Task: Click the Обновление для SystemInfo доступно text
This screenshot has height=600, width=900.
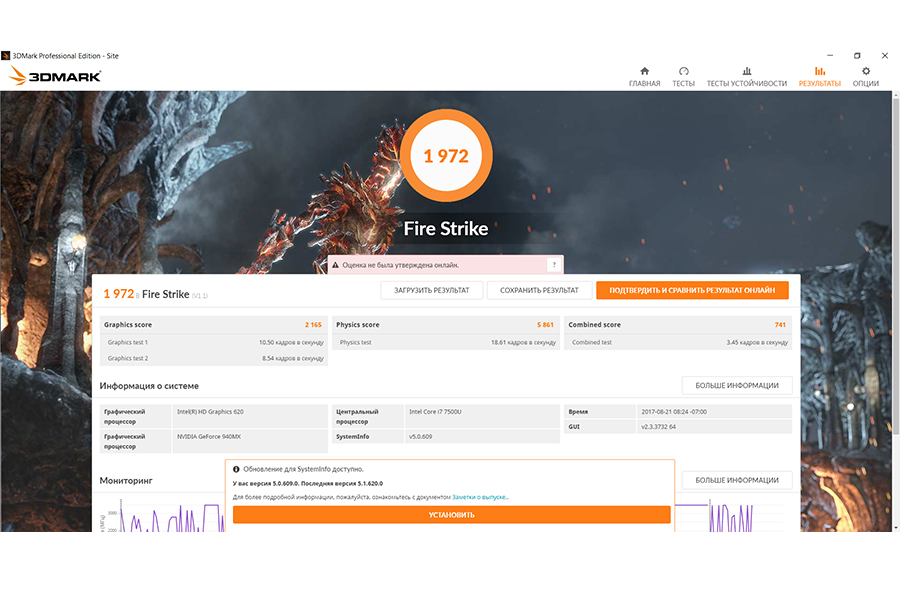Action: click(x=303, y=469)
